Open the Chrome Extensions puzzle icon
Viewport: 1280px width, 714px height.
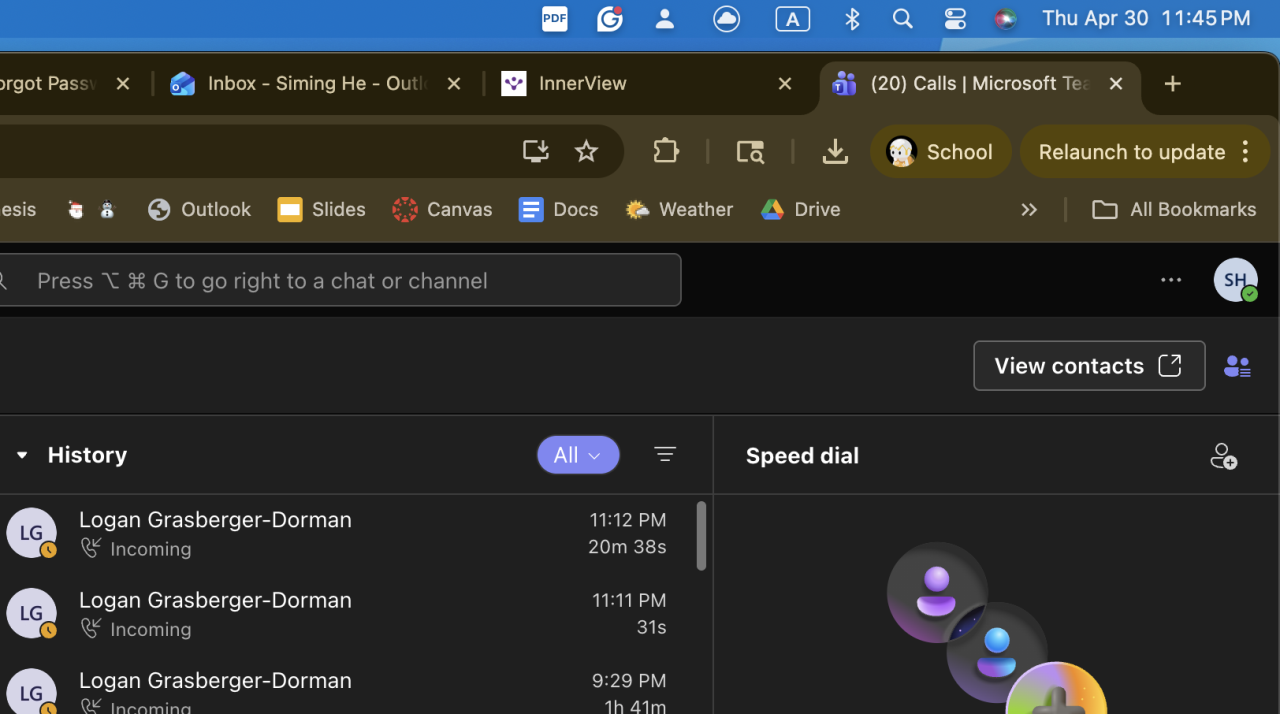click(x=666, y=152)
